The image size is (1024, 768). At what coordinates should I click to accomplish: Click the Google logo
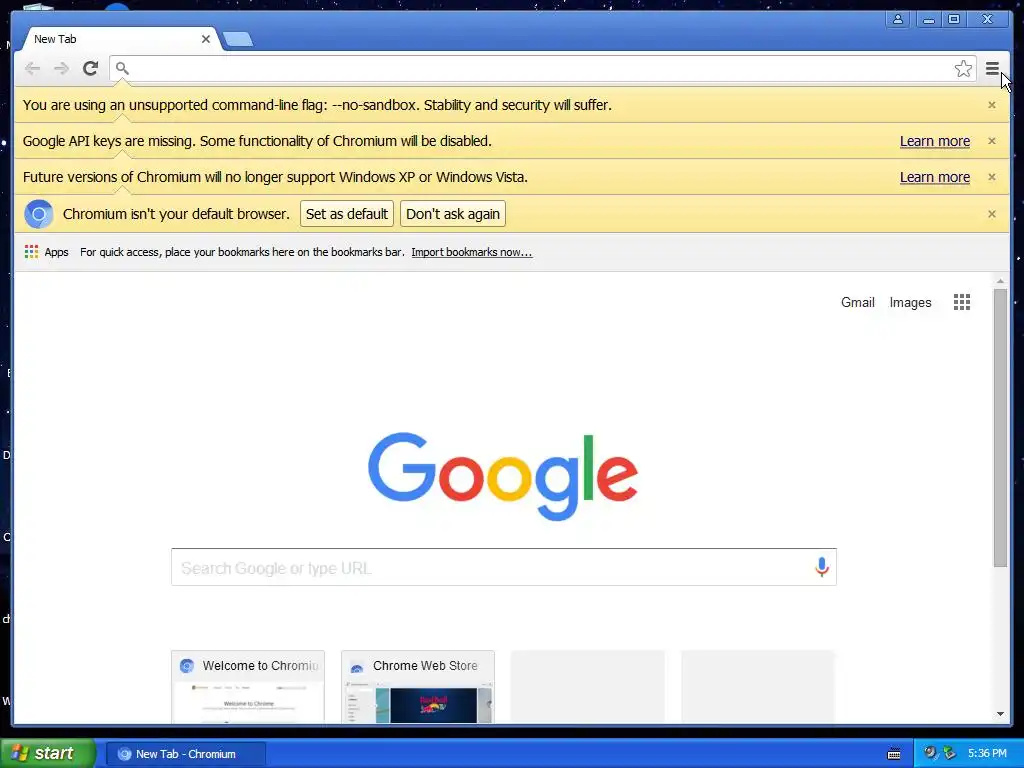[x=503, y=476]
